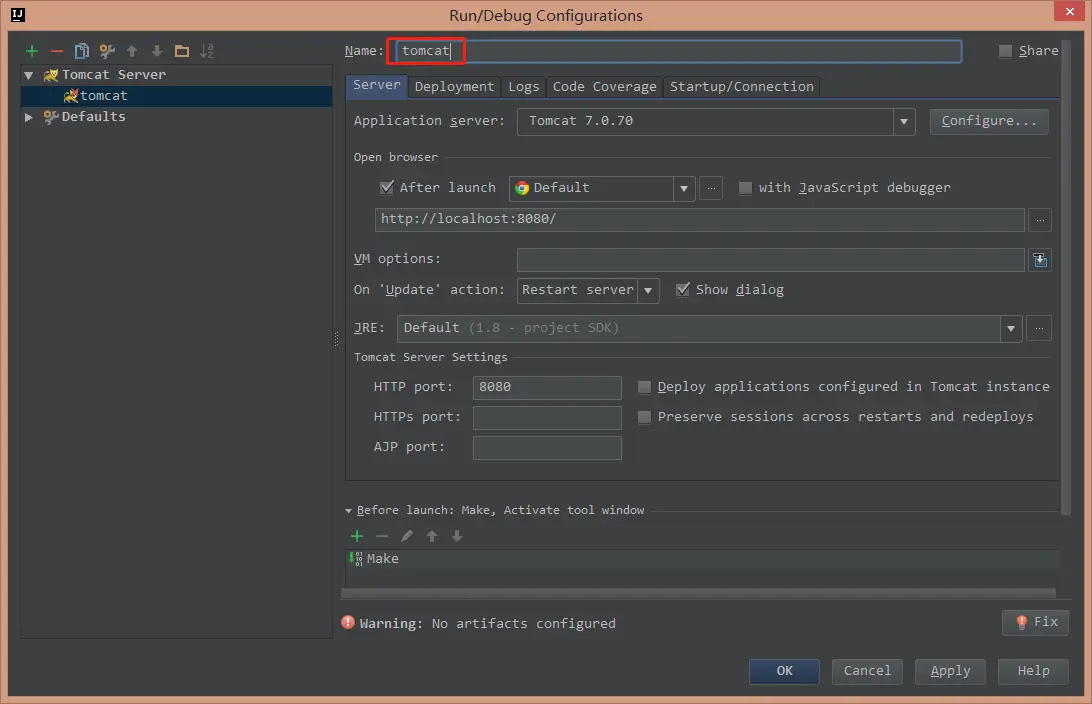Click the Configure... button

pos(989,121)
